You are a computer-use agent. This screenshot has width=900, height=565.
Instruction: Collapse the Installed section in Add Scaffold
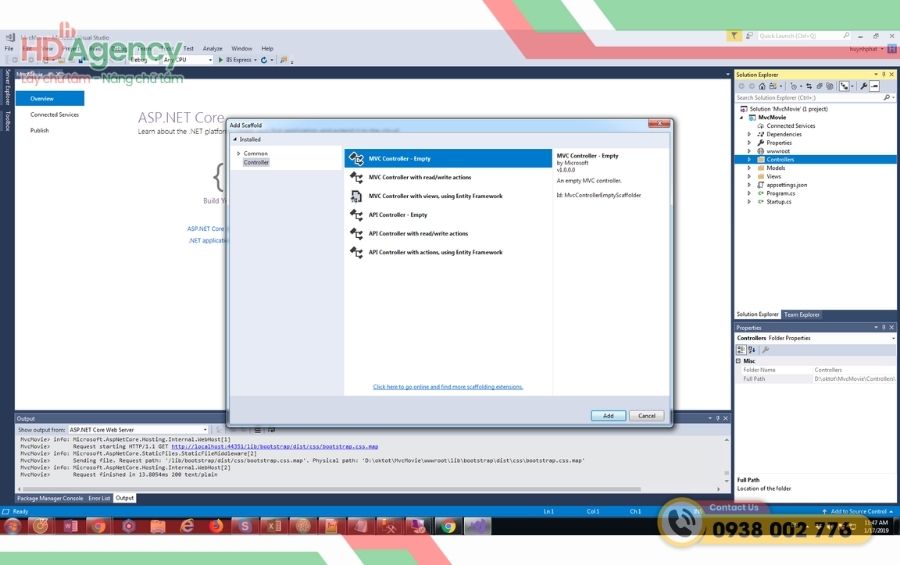click(x=235, y=140)
